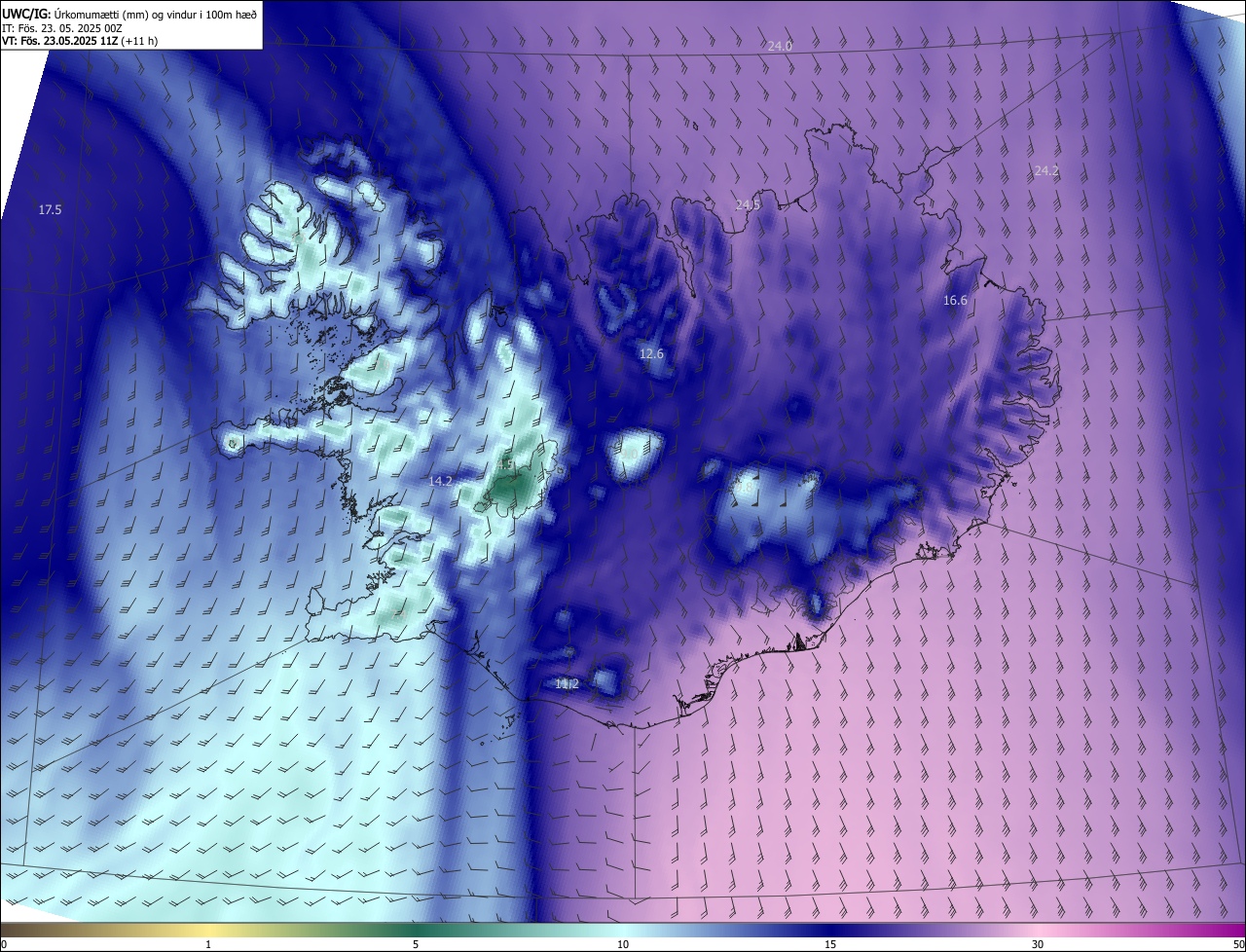1246x952 pixels.
Task: Click the title text 'Úrkomumætti (mm) og vindur í 100m hæð'
Action: 155,14
